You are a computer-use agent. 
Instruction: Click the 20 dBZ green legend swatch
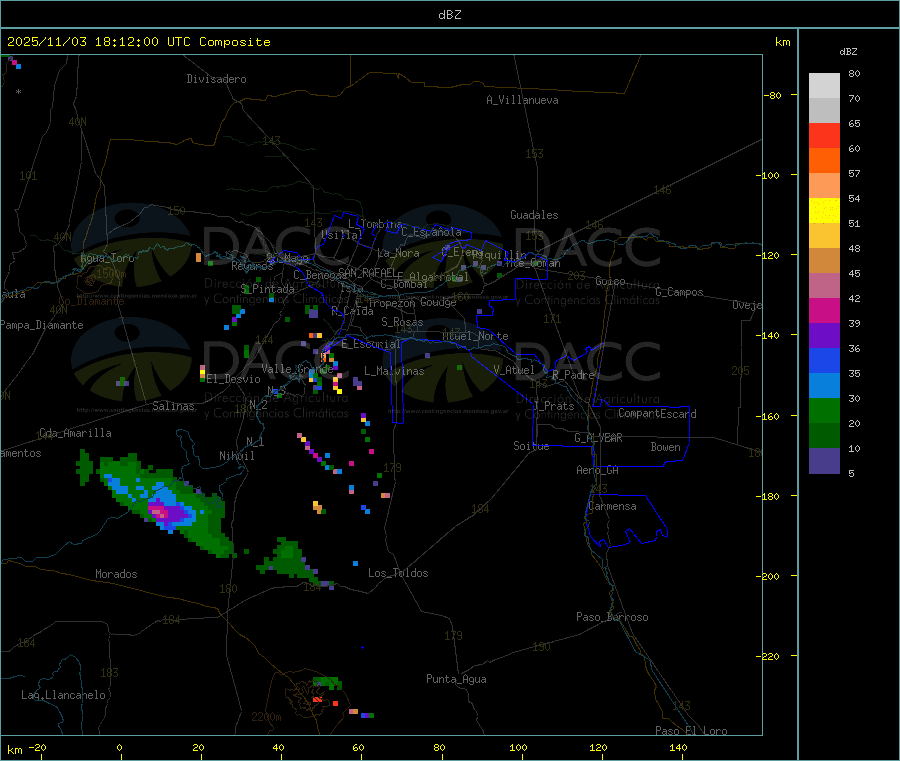point(824,436)
